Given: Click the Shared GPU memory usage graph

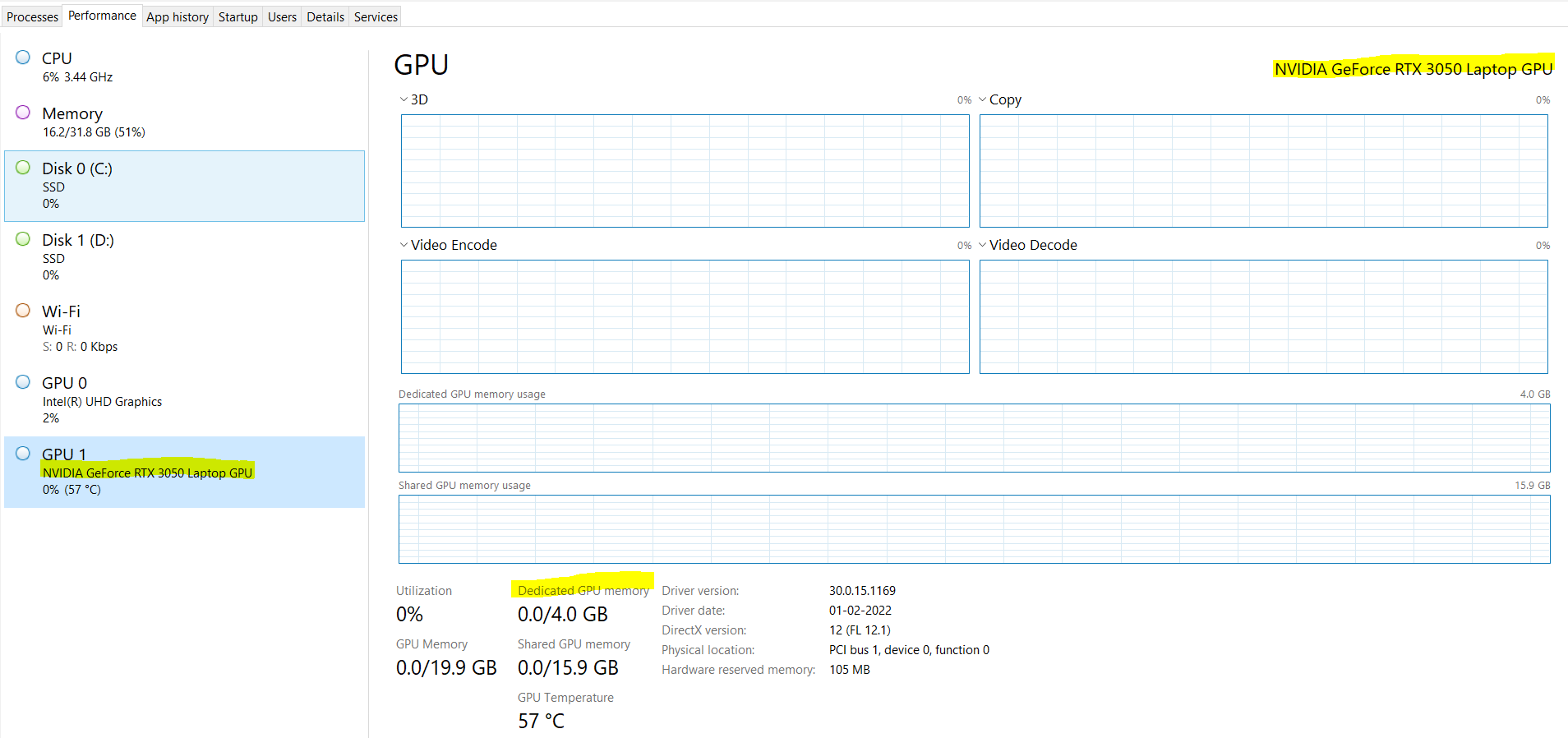Looking at the screenshot, I should click(974, 528).
